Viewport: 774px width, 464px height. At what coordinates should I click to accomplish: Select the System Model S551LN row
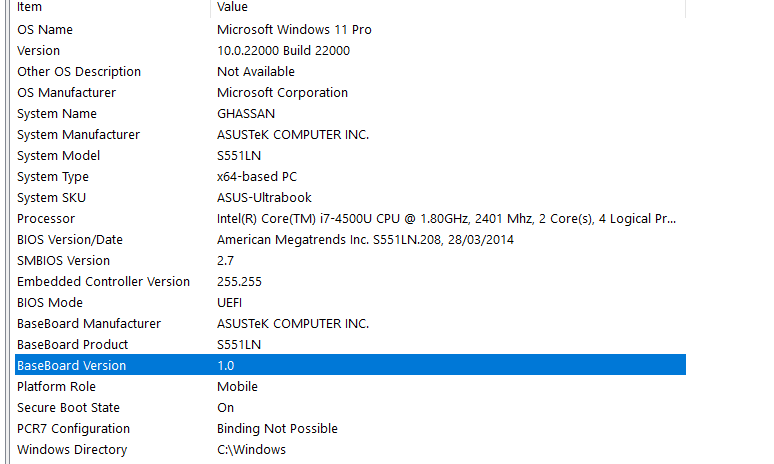[x=350, y=155]
